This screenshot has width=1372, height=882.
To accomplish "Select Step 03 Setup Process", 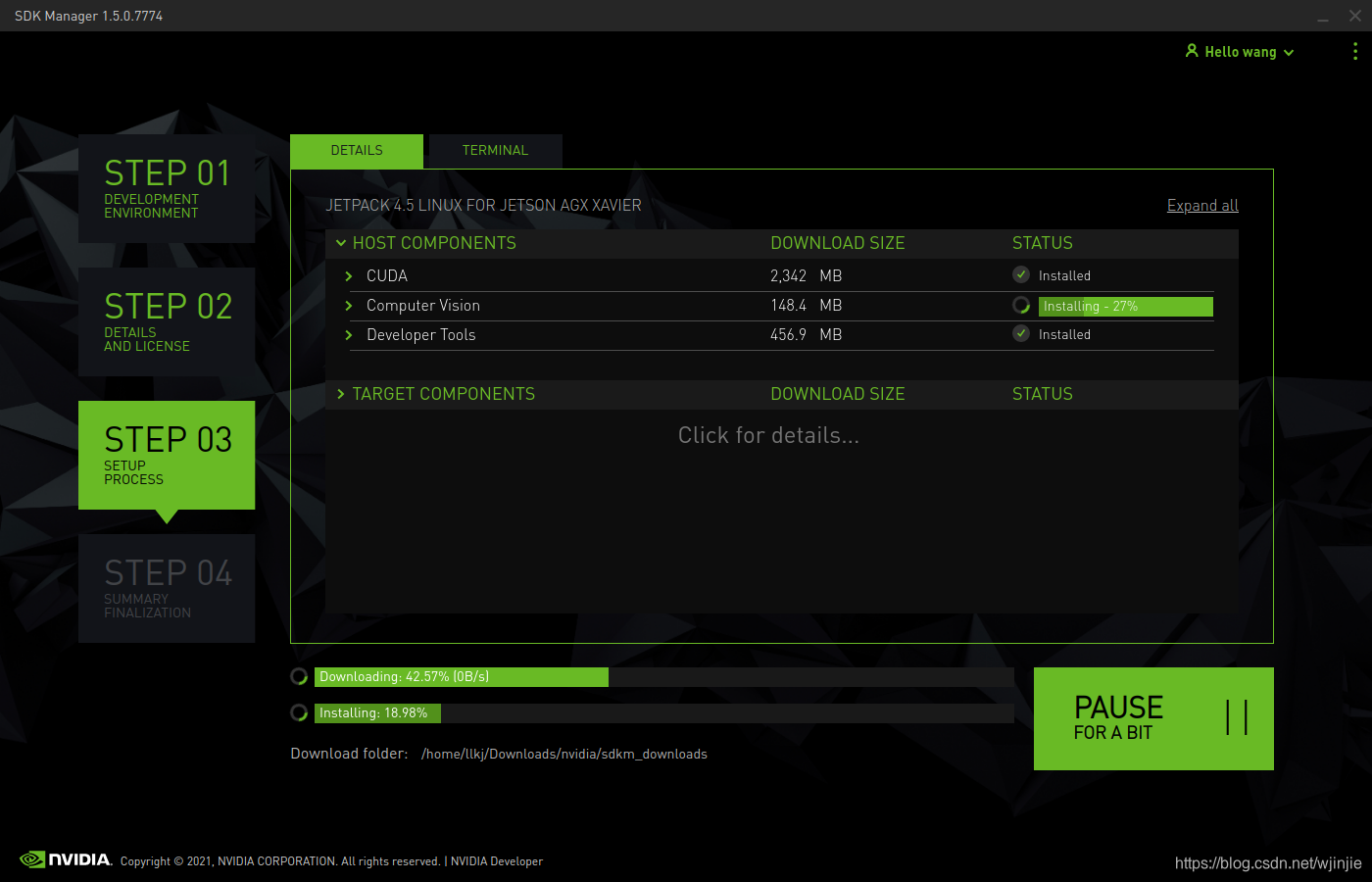I will pos(167,455).
